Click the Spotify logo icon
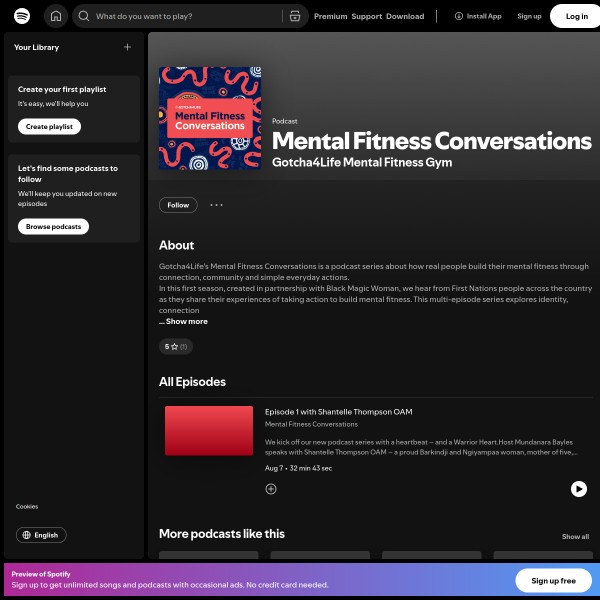 tap(22, 16)
